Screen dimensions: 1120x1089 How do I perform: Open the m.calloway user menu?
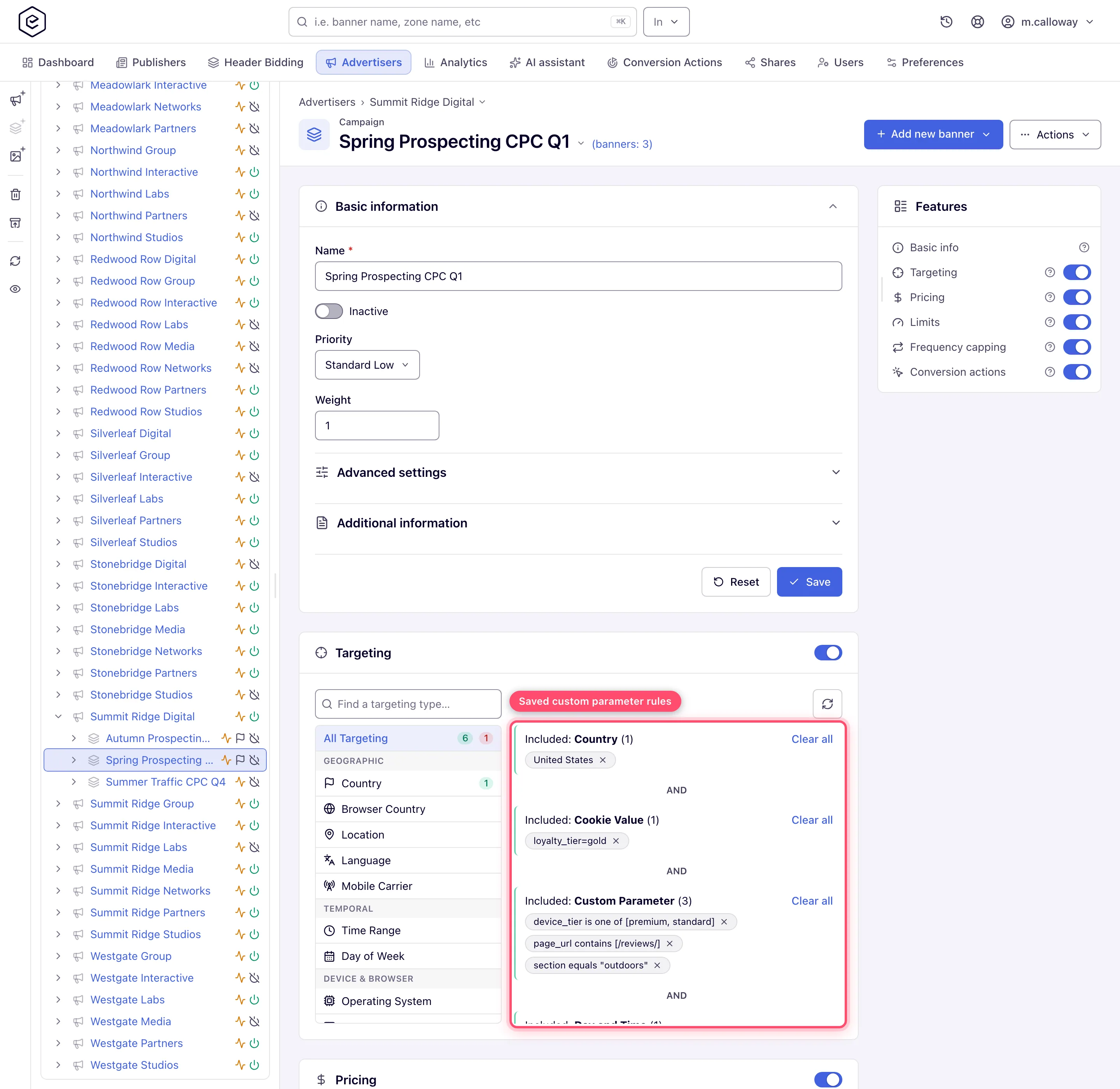click(1048, 22)
